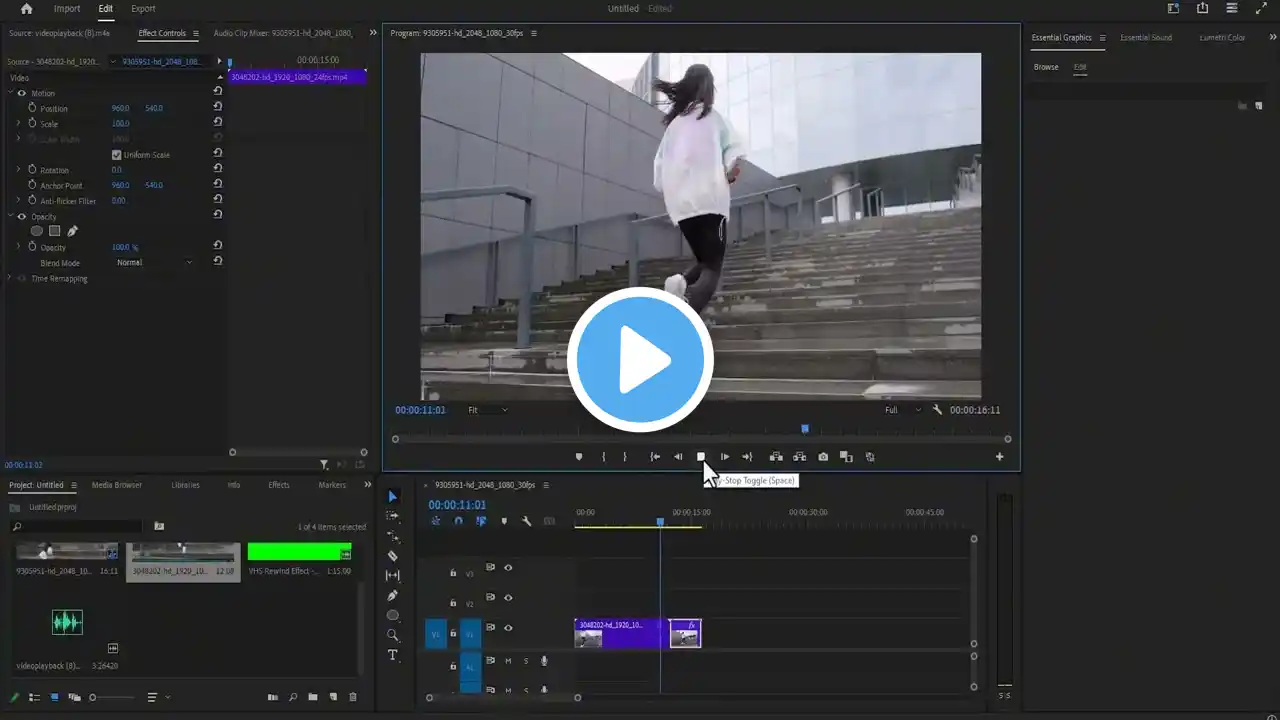Uncheck the Uniform Scale checkbox
This screenshot has height=720, width=1280.
(x=116, y=155)
